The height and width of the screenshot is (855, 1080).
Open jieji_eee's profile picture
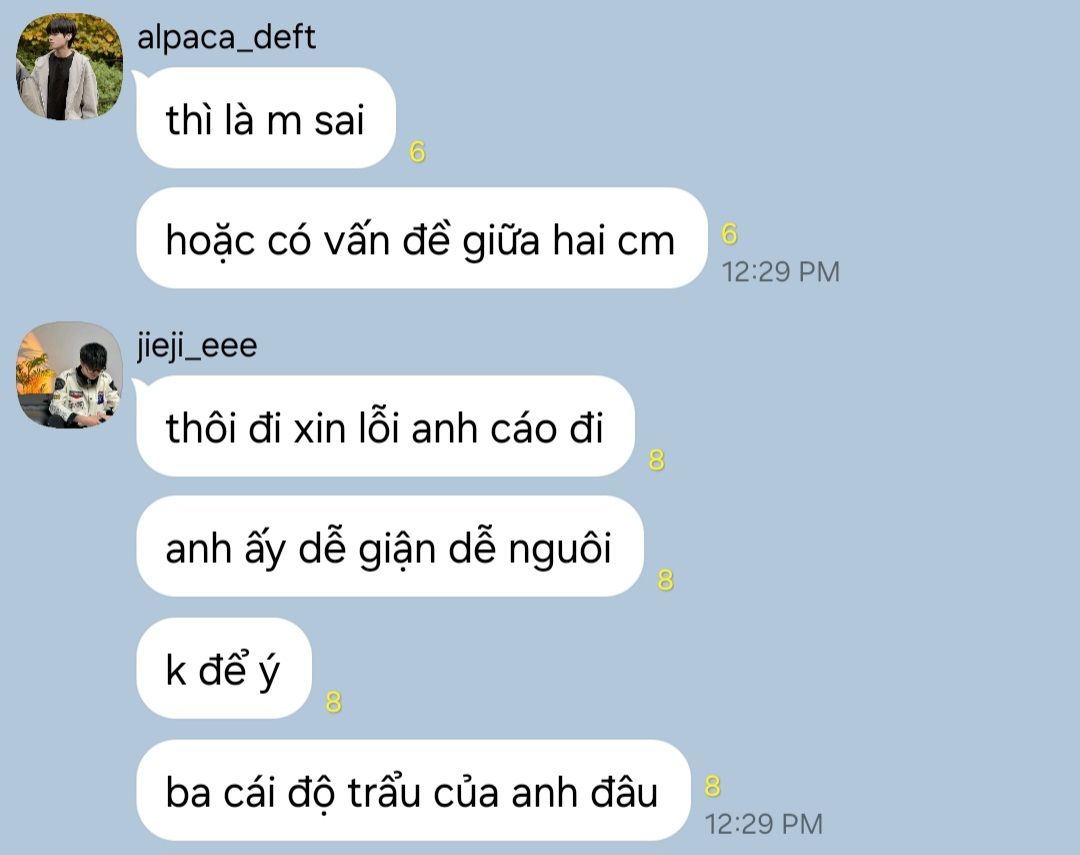click(x=70, y=375)
